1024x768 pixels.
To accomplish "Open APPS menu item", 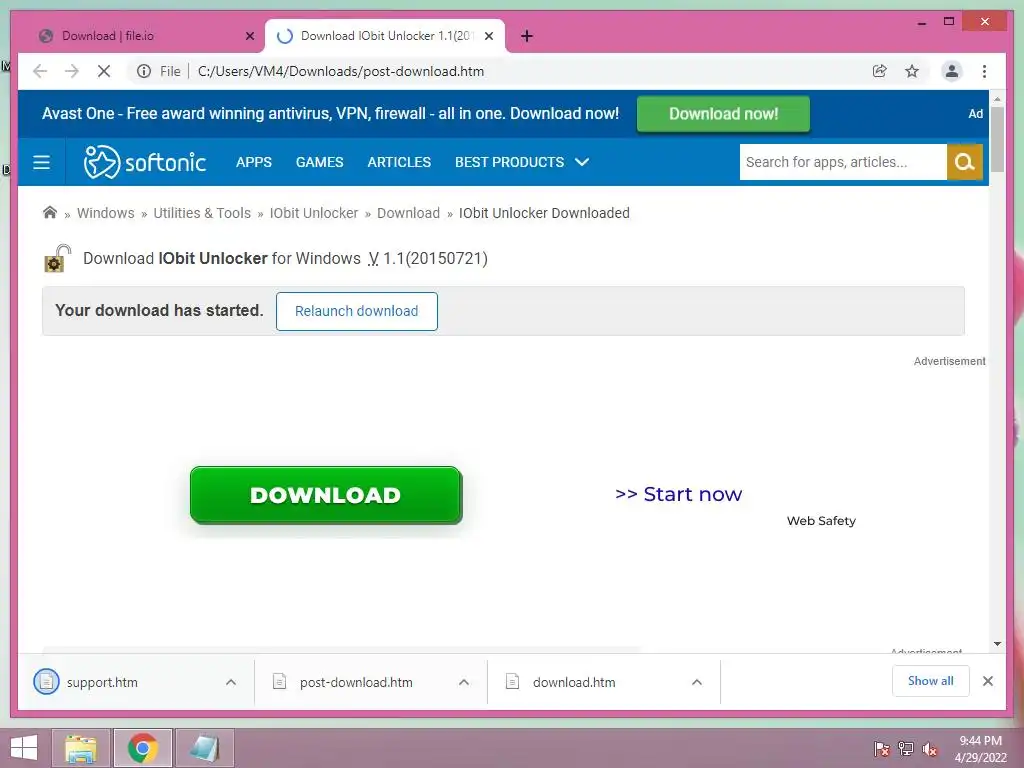I will coord(253,162).
